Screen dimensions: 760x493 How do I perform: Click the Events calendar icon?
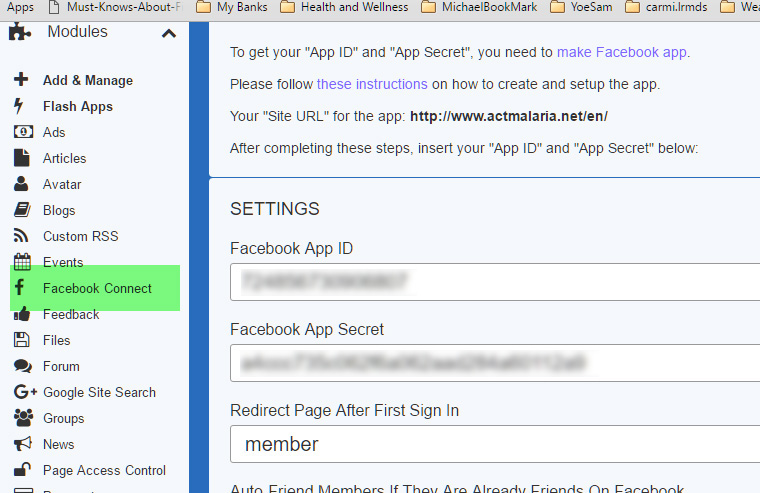[22, 262]
